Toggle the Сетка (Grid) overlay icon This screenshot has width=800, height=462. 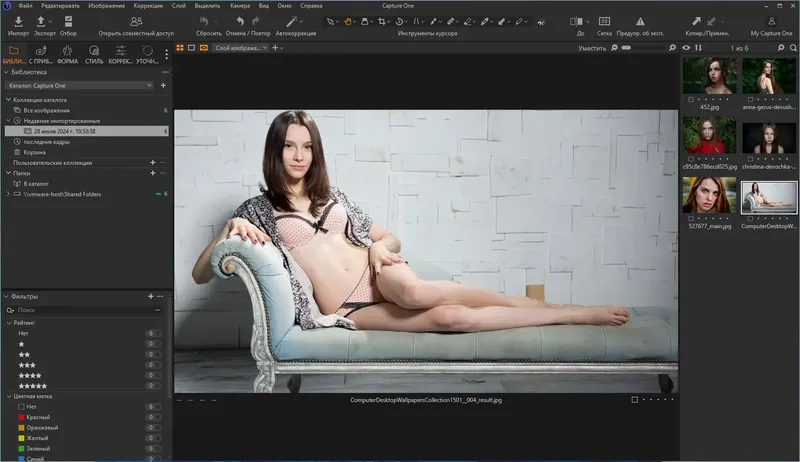[604, 21]
